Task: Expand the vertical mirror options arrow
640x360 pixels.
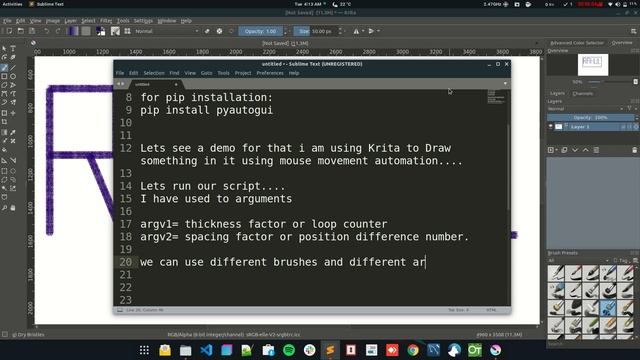Action: click(x=379, y=31)
